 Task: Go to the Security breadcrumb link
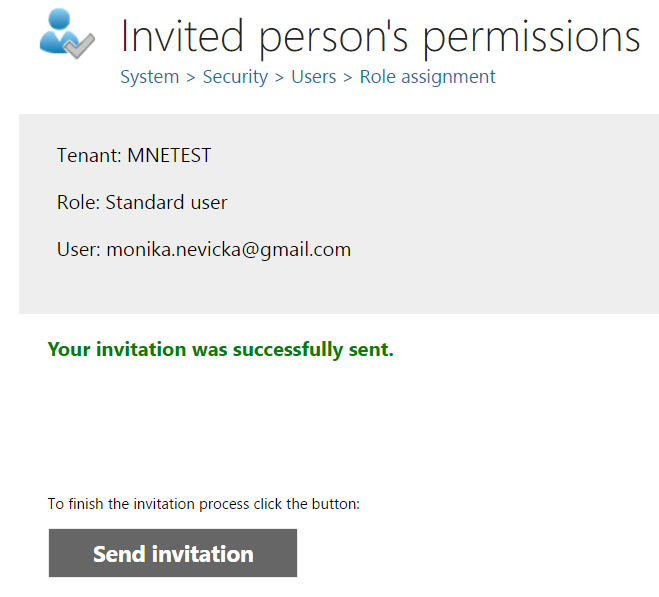click(235, 77)
